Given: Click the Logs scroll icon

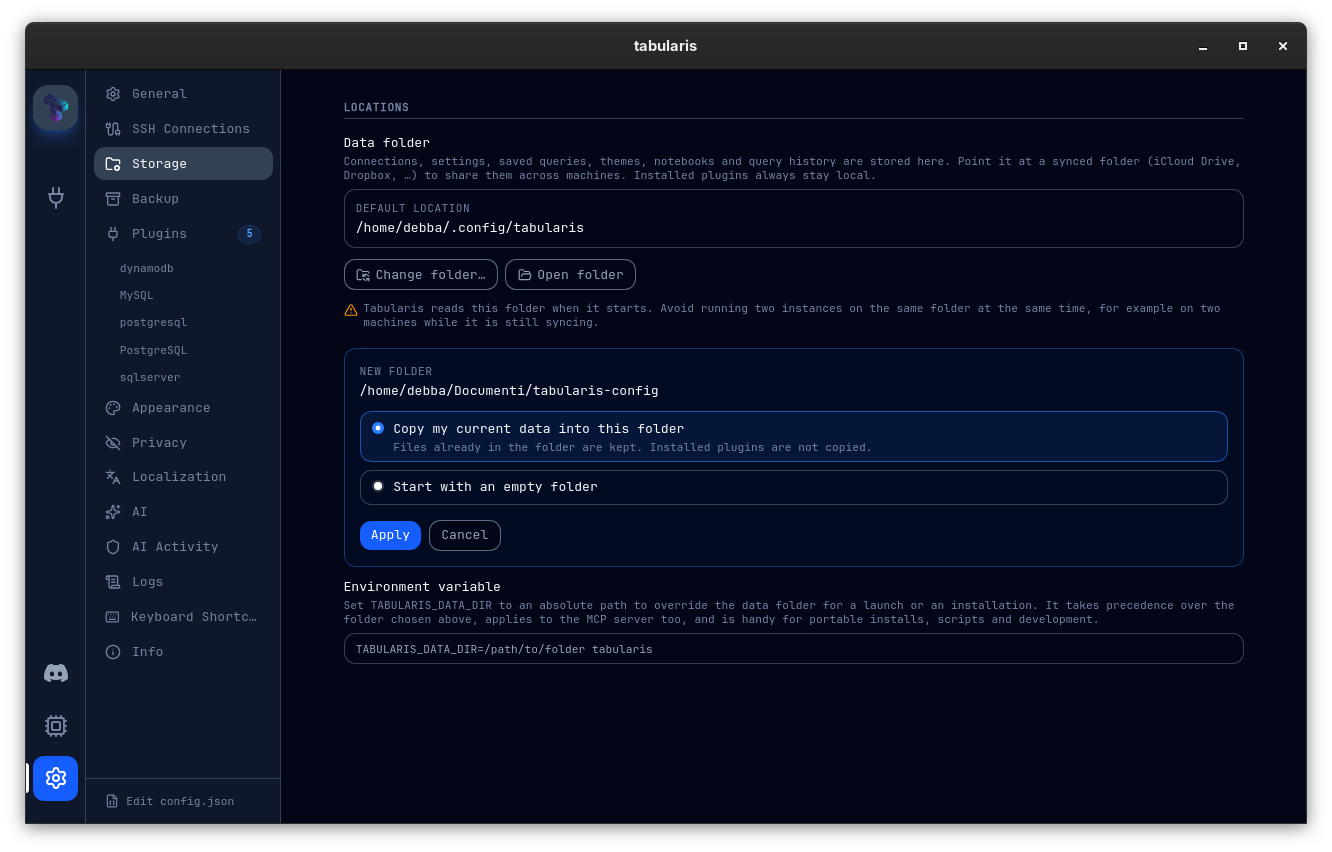Looking at the screenshot, I should [113, 582].
